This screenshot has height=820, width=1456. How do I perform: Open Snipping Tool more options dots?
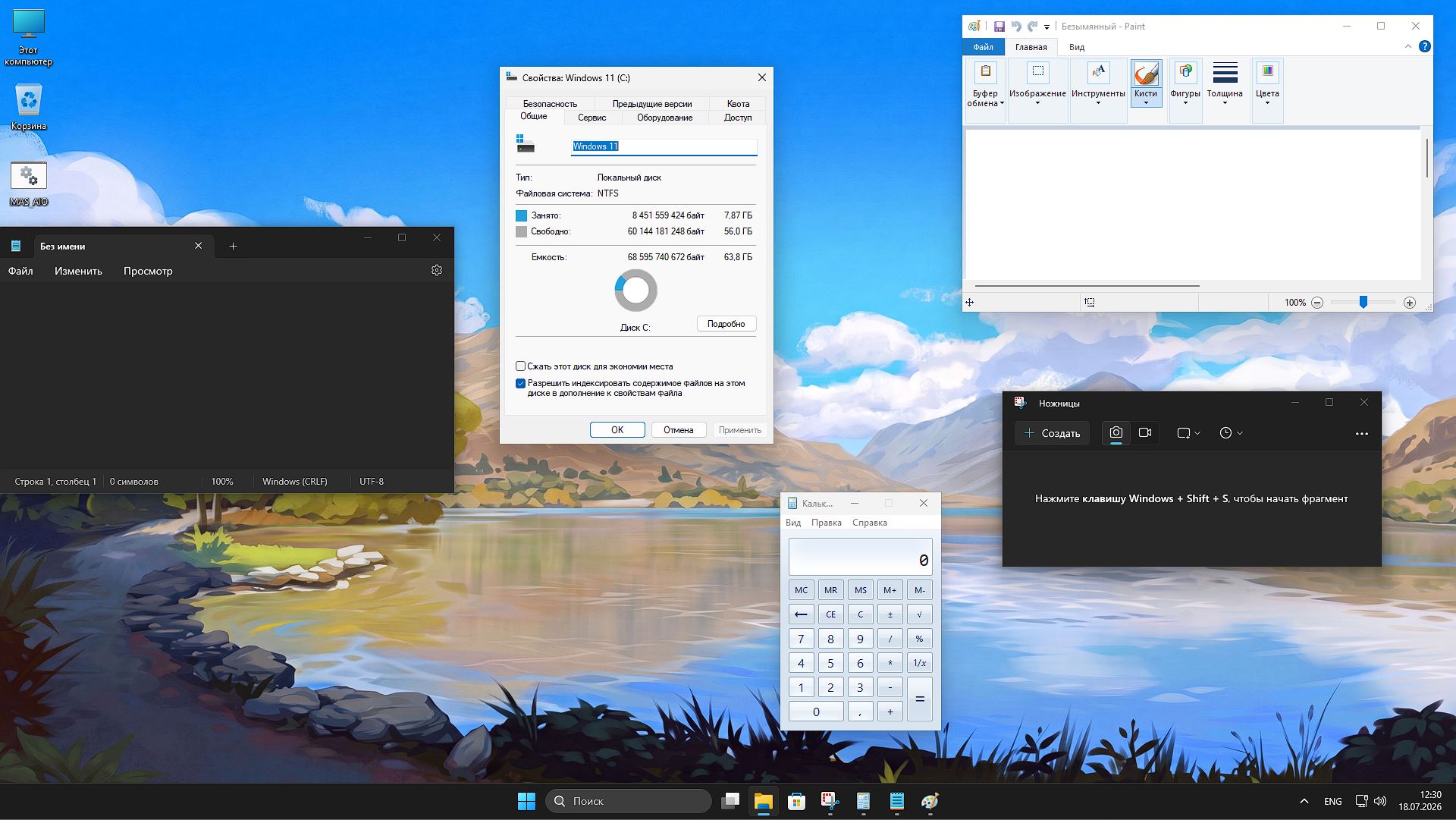[1361, 433]
